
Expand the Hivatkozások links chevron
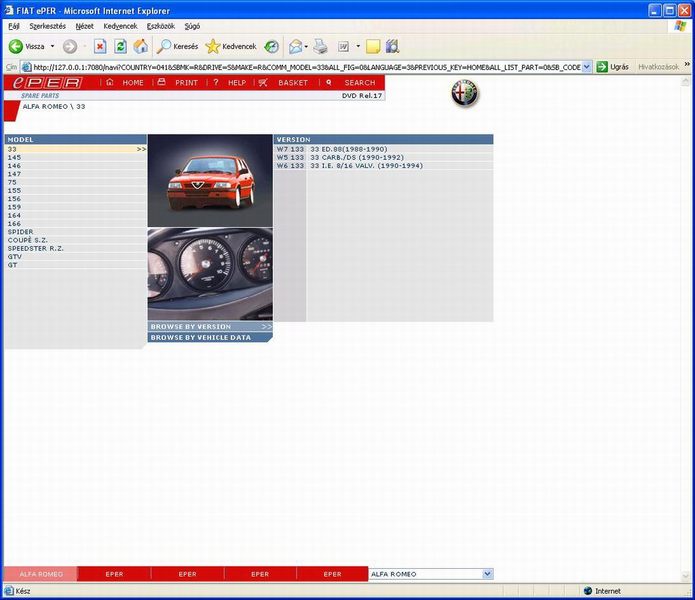[x=687, y=65]
